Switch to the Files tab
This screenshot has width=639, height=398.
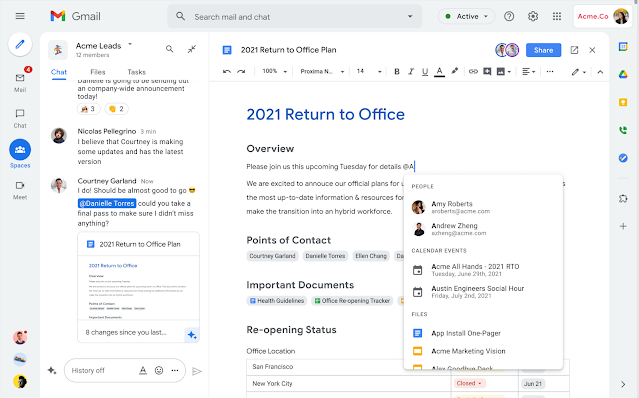point(97,72)
